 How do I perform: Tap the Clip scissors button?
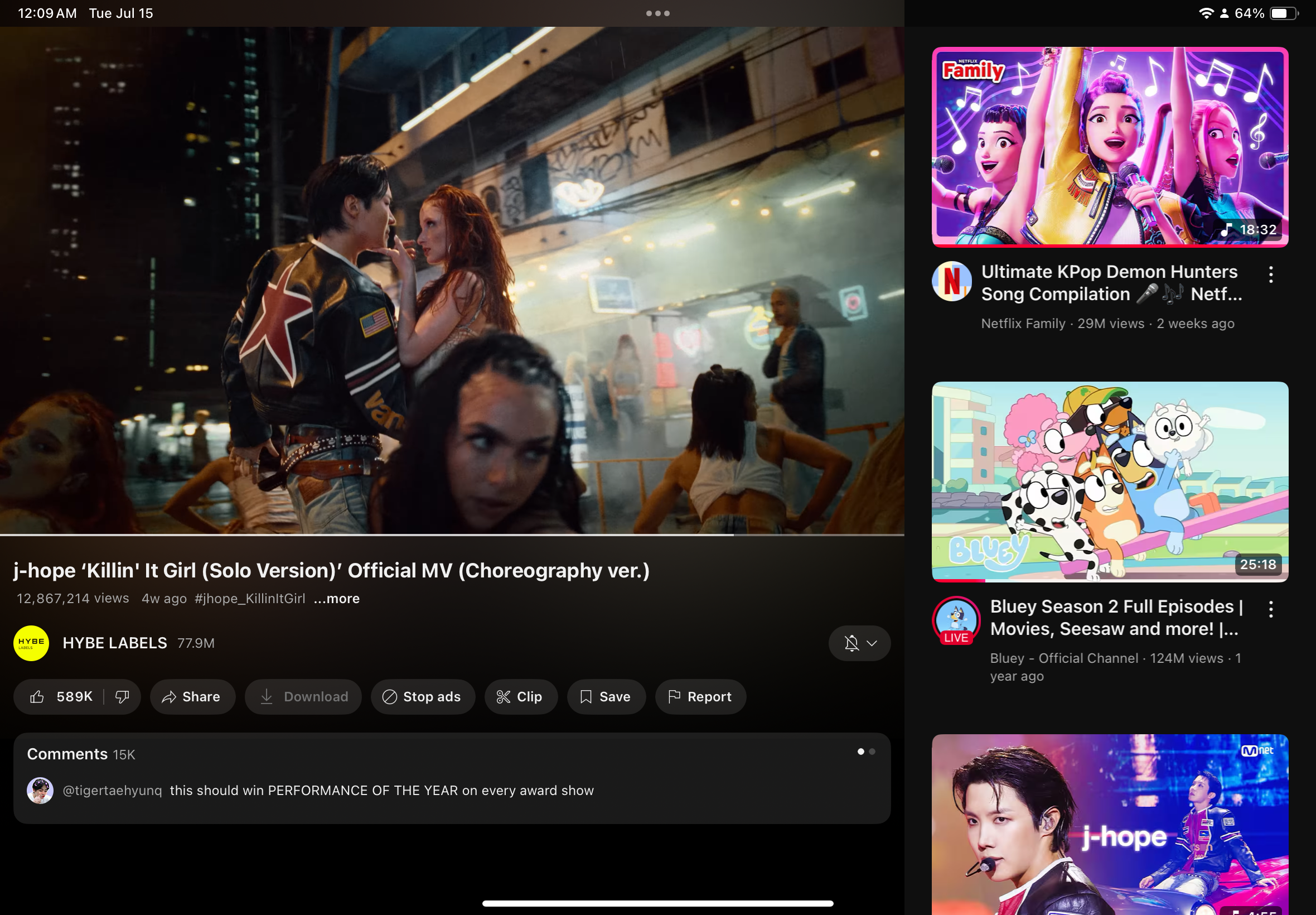click(x=520, y=696)
